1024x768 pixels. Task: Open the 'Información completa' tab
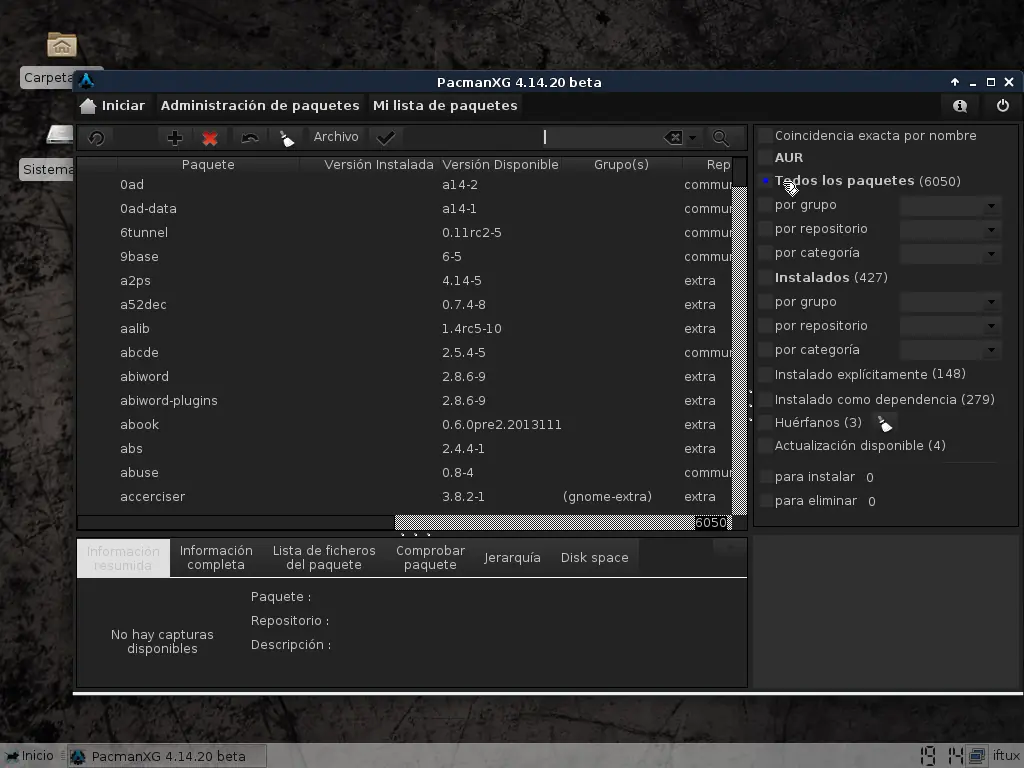point(216,558)
